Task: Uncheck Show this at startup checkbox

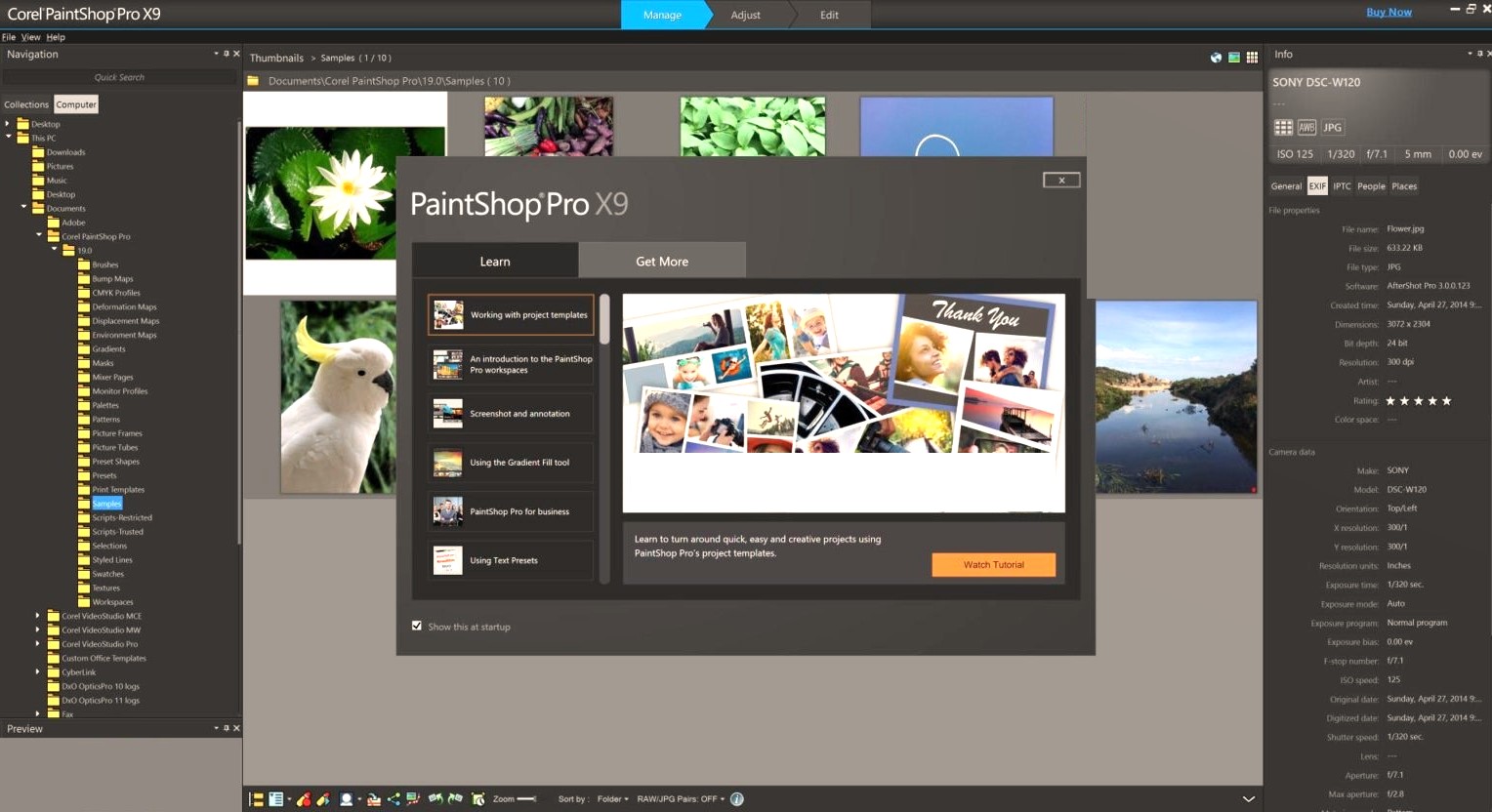Action: coord(417,626)
